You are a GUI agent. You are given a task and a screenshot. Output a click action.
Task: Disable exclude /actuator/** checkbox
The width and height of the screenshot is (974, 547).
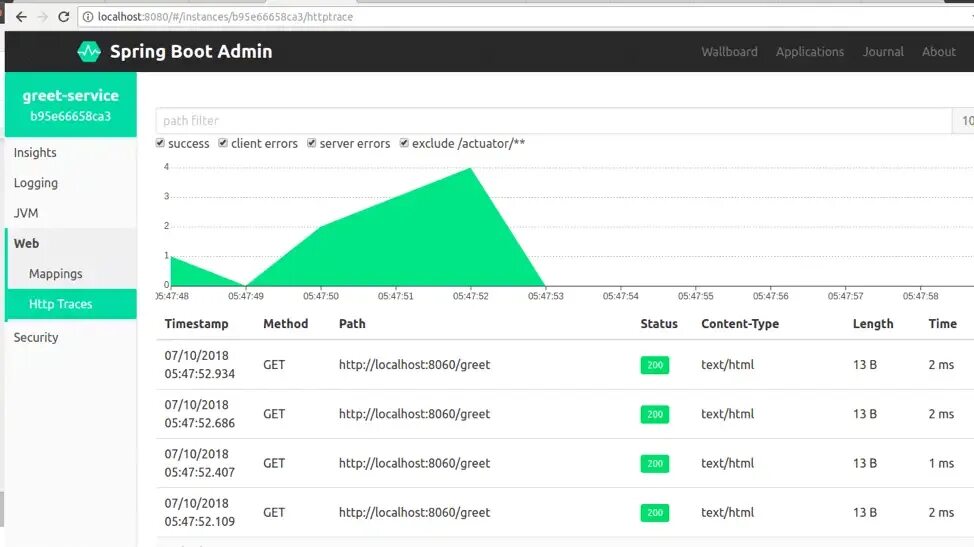(404, 143)
